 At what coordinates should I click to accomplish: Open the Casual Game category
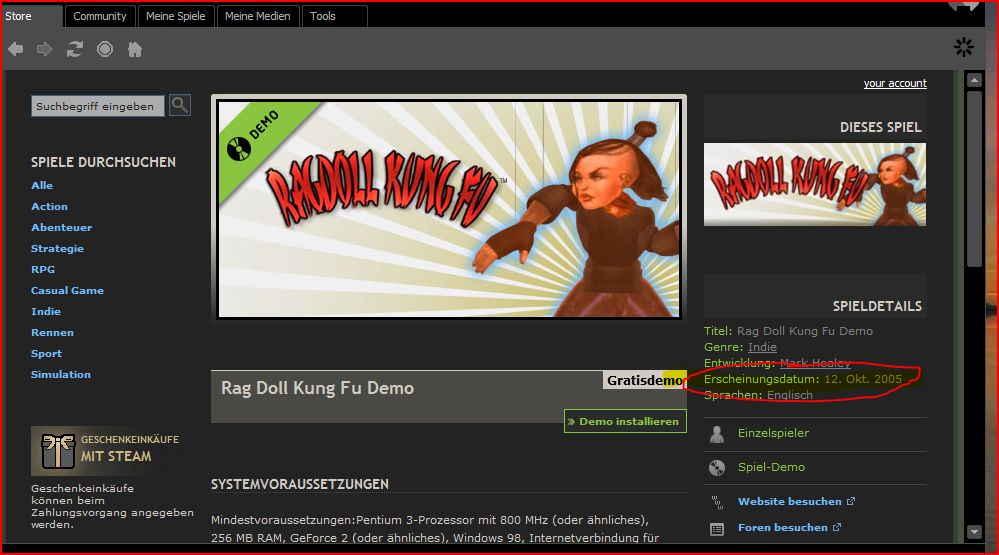67,291
